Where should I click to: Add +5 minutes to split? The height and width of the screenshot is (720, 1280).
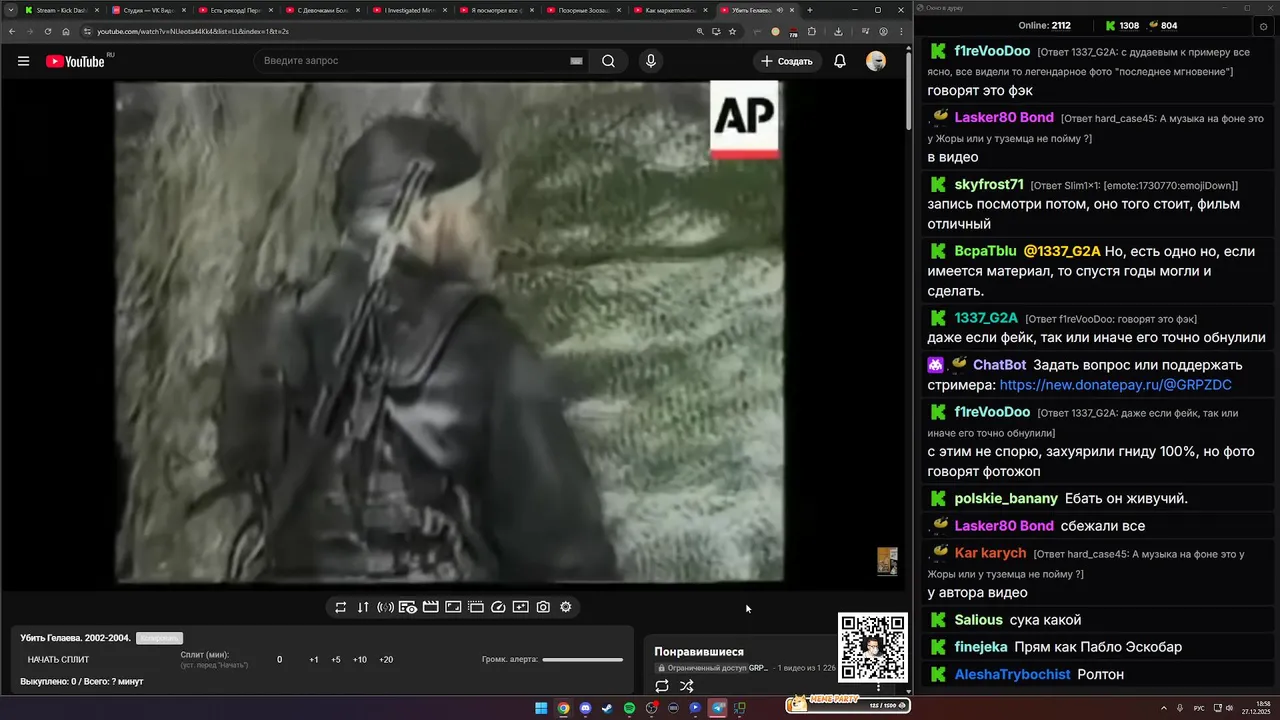[336, 660]
